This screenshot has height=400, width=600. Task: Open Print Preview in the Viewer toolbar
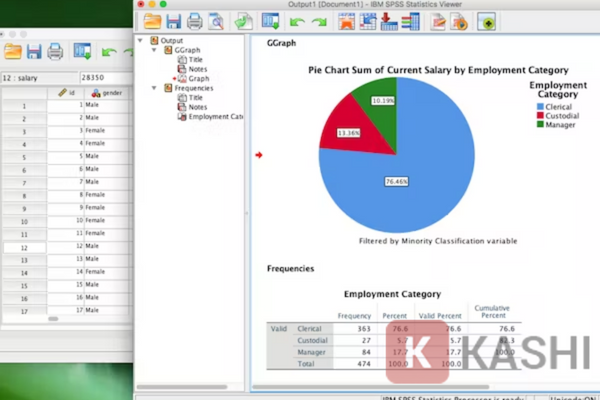215,21
